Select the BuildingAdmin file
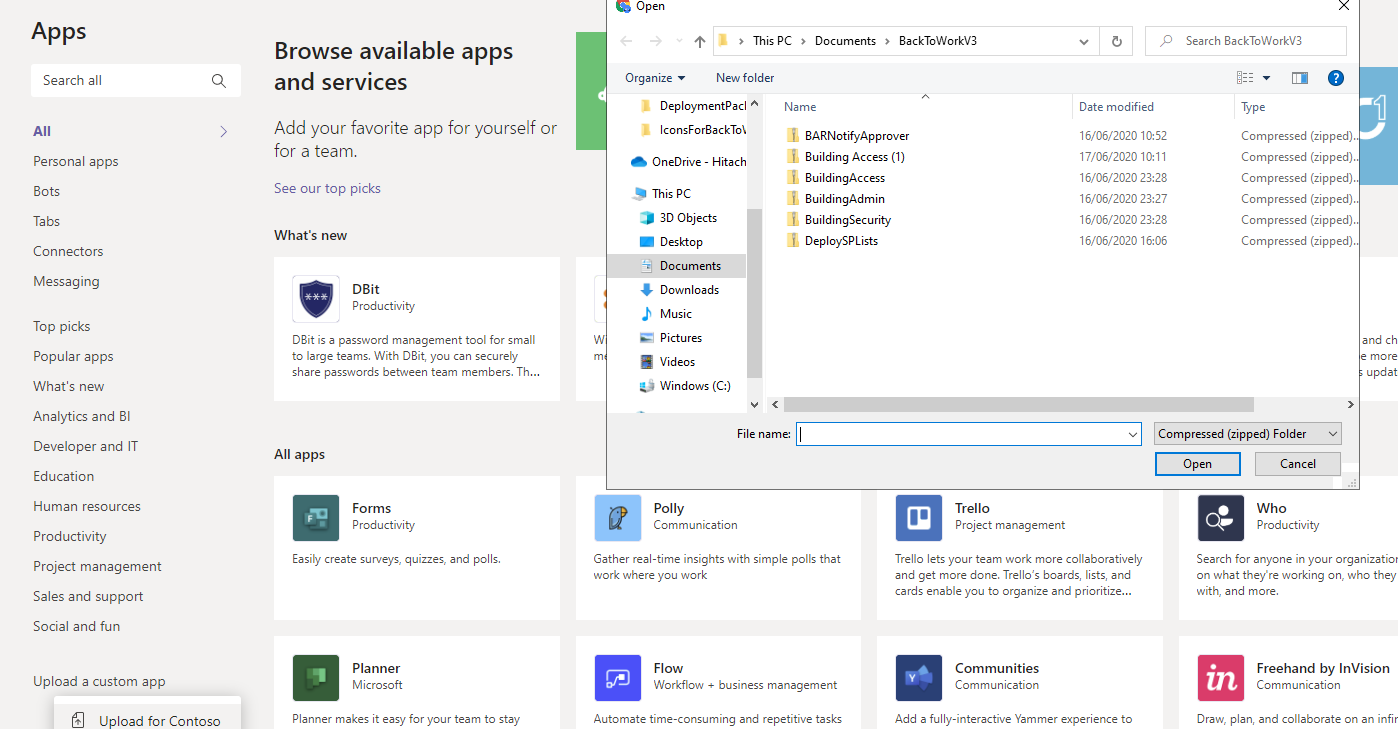This screenshot has height=729, width=1398. click(835, 199)
